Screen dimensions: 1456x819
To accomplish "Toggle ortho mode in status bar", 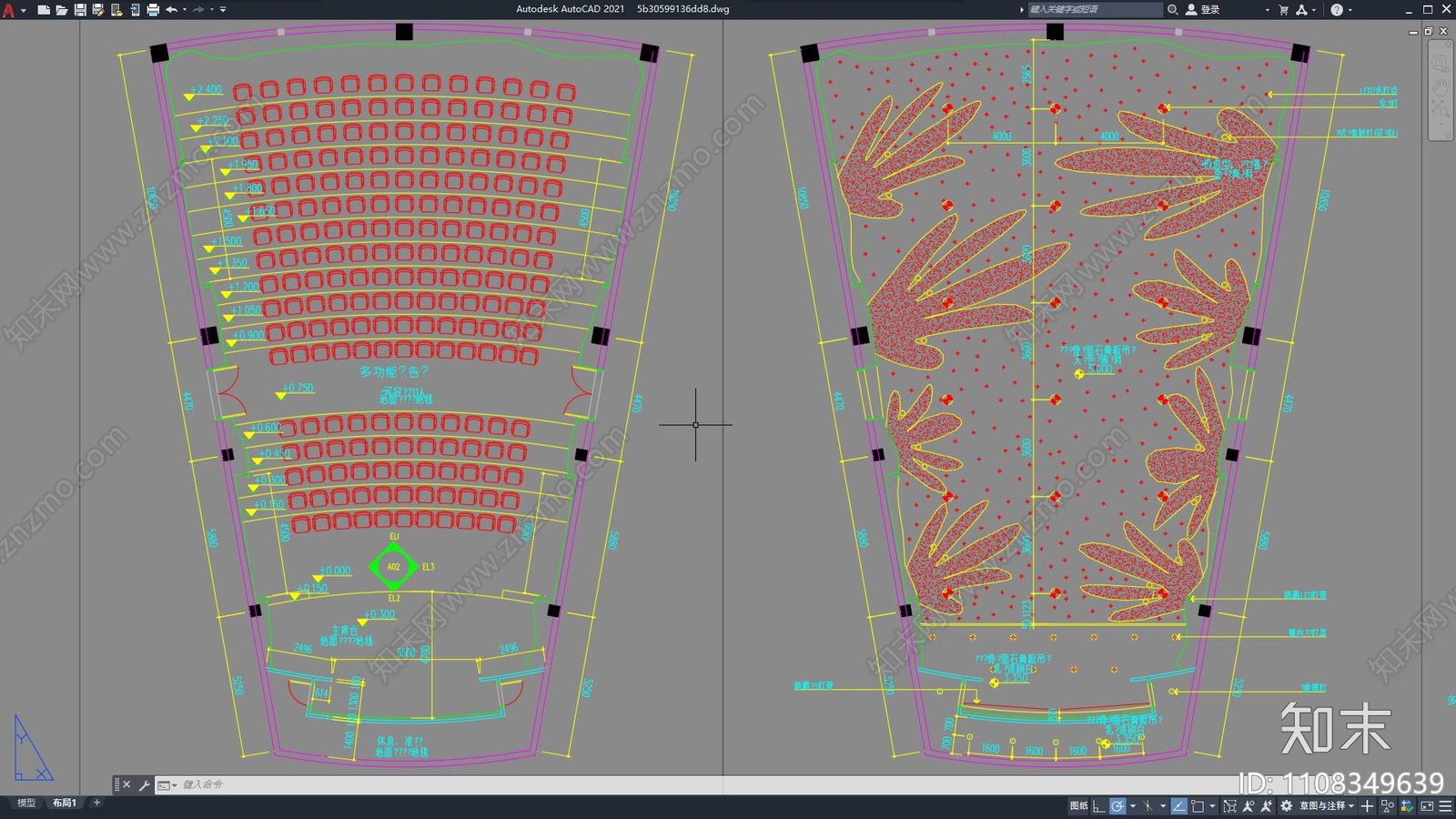I will (x=1098, y=806).
